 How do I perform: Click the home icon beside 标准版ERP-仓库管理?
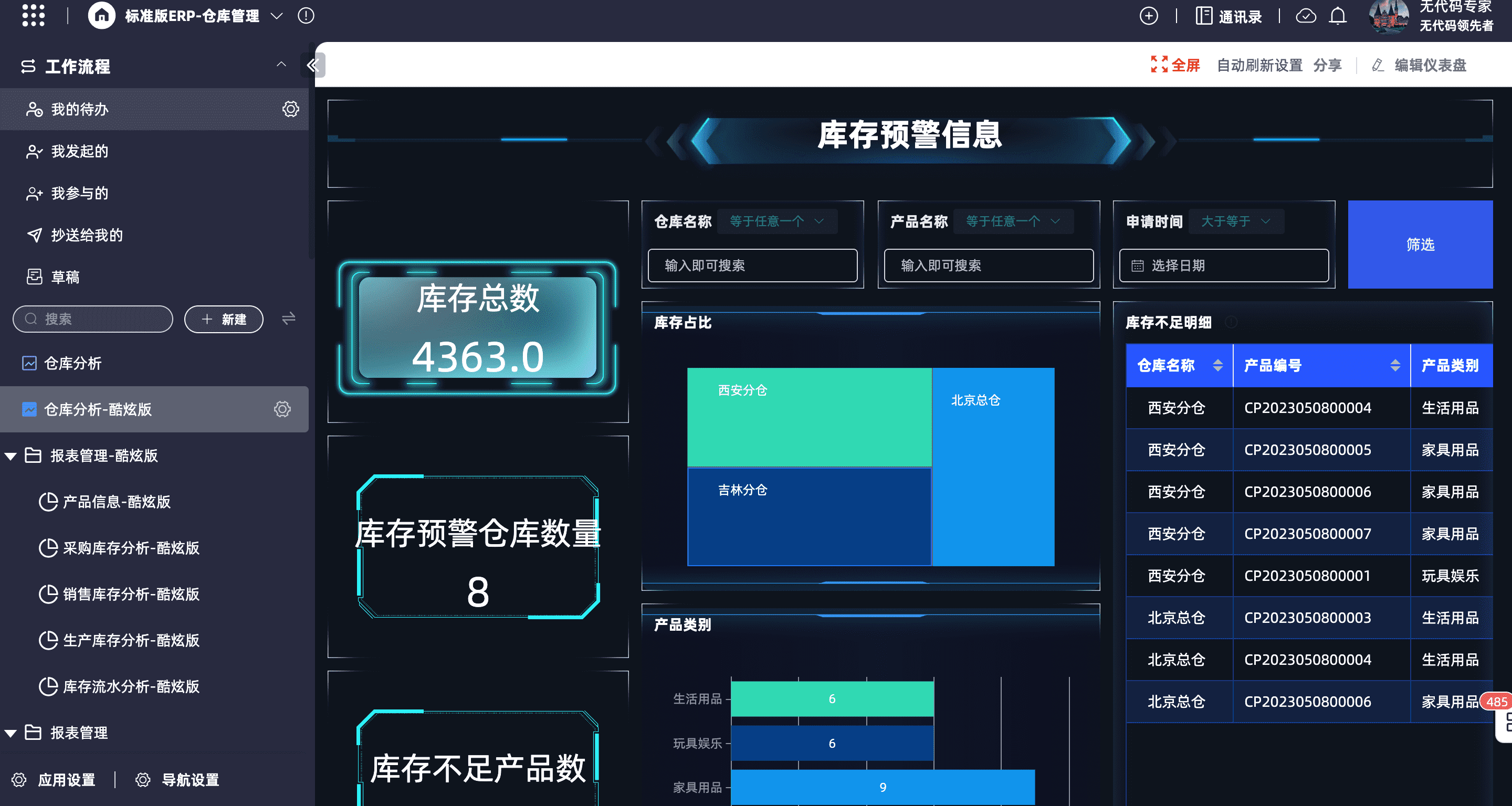pyautogui.click(x=101, y=15)
